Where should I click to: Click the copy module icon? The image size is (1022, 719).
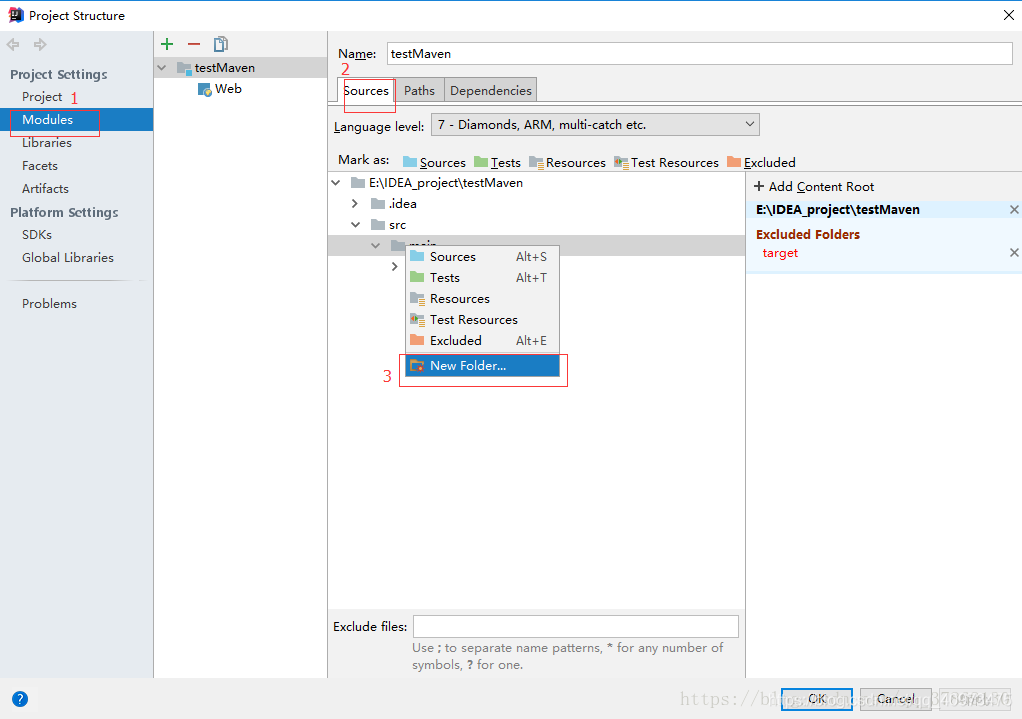pyautogui.click(x=220, y=44)
